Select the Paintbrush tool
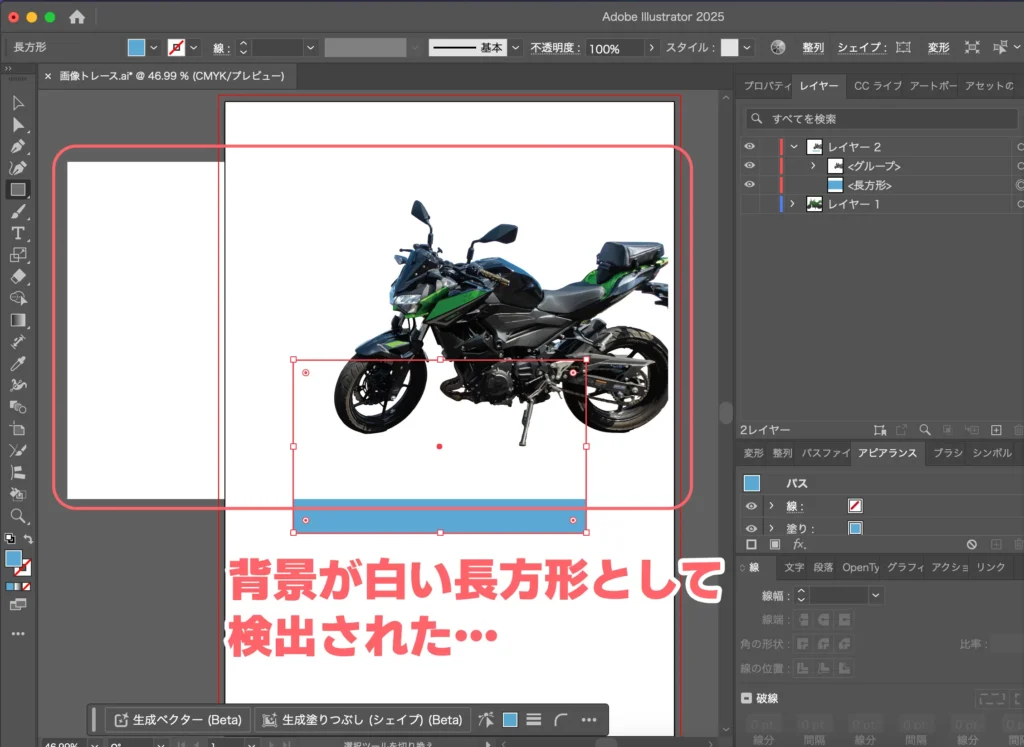 pyautogui.click(x=18, y=211)
